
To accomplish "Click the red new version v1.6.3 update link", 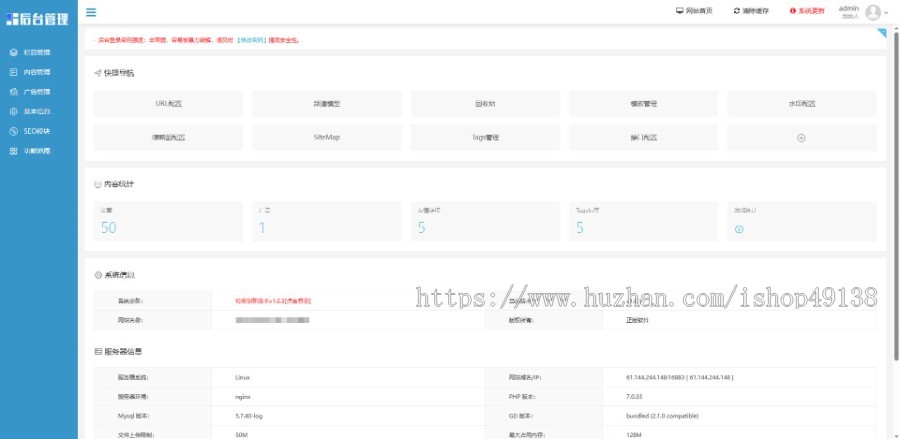I will click(x=273, y=301).
